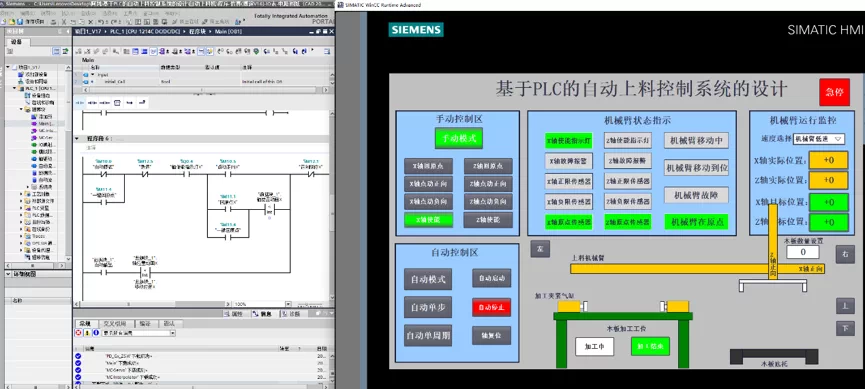Click the 上 move-up arrow button on HMI
The height and width of the screenshot is (389, 865).
tap(845, 305)
